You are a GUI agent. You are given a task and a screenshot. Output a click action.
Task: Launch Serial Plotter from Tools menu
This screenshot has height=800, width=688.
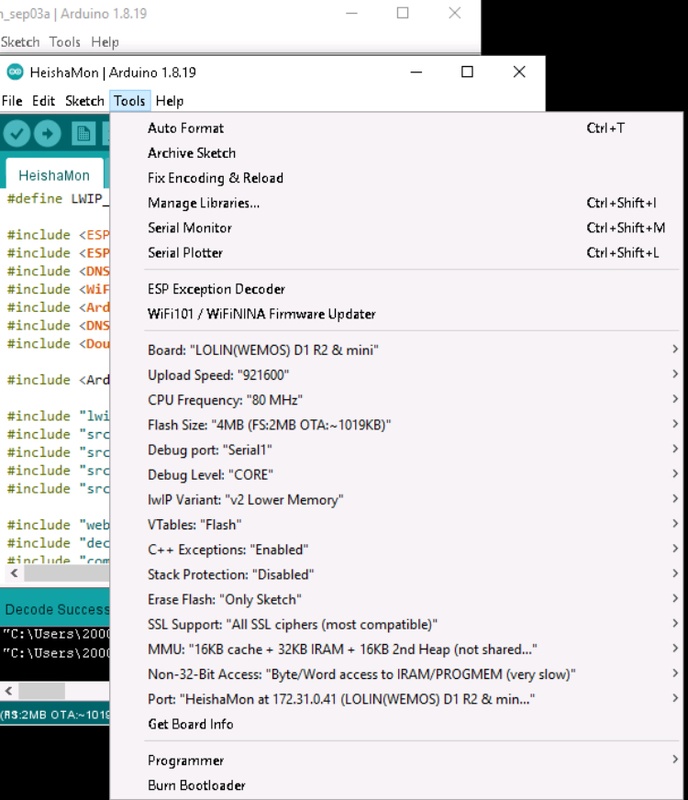click(397, 253)
